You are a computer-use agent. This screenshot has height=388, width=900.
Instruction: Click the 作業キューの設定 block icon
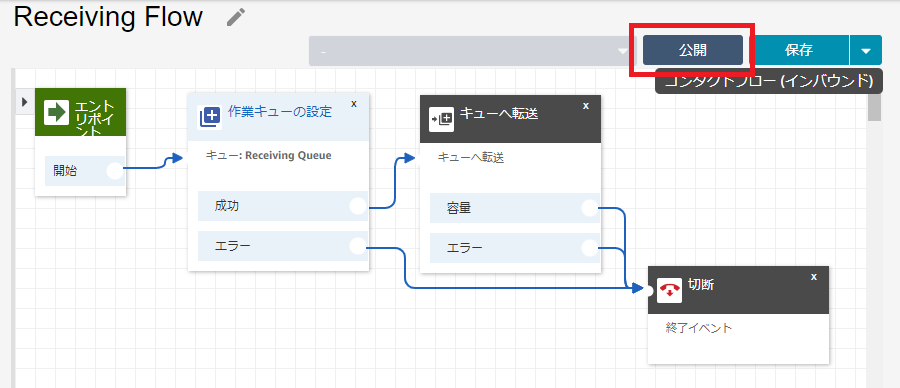[x=210, y=117]
